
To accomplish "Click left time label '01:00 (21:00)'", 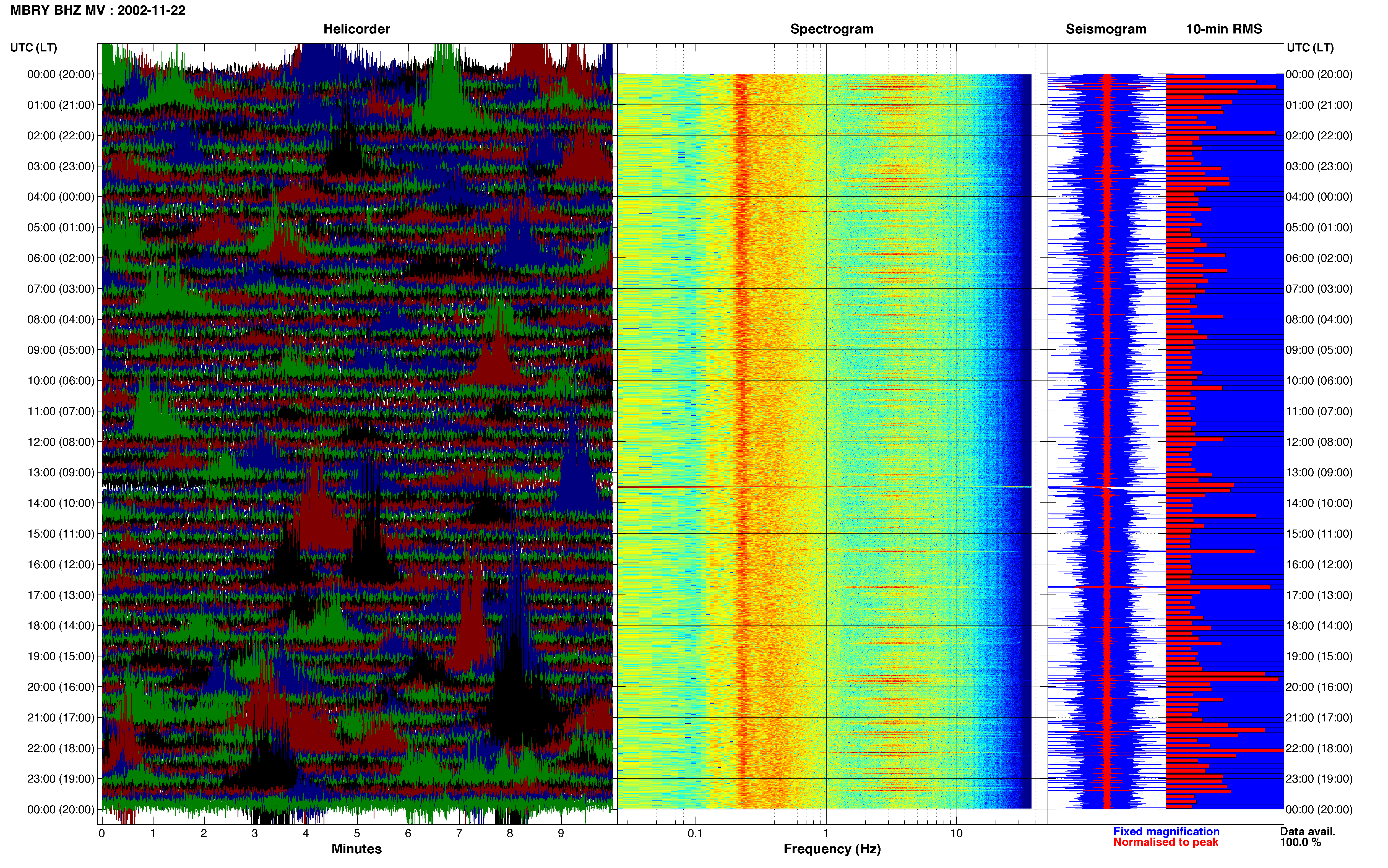I will [x=61, y=105].
